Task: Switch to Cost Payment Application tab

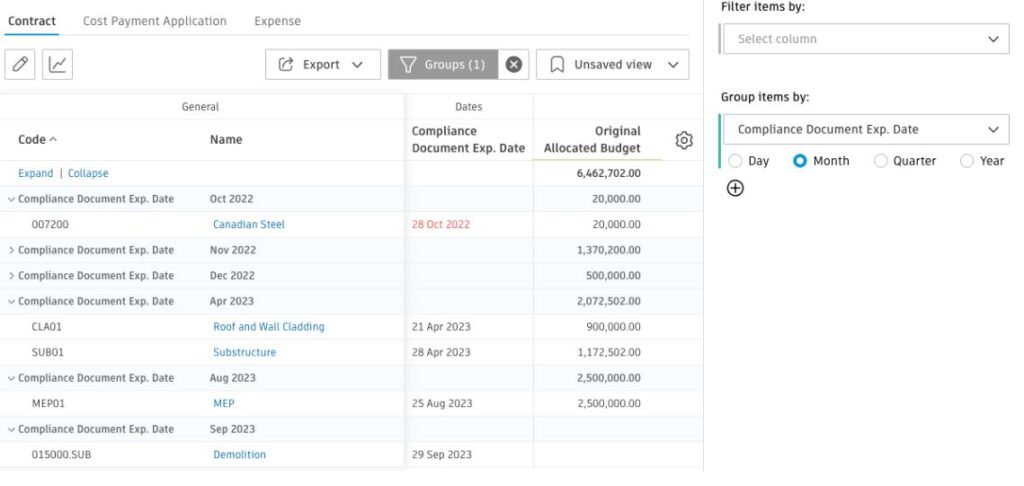Action: (x=155, y=21)
